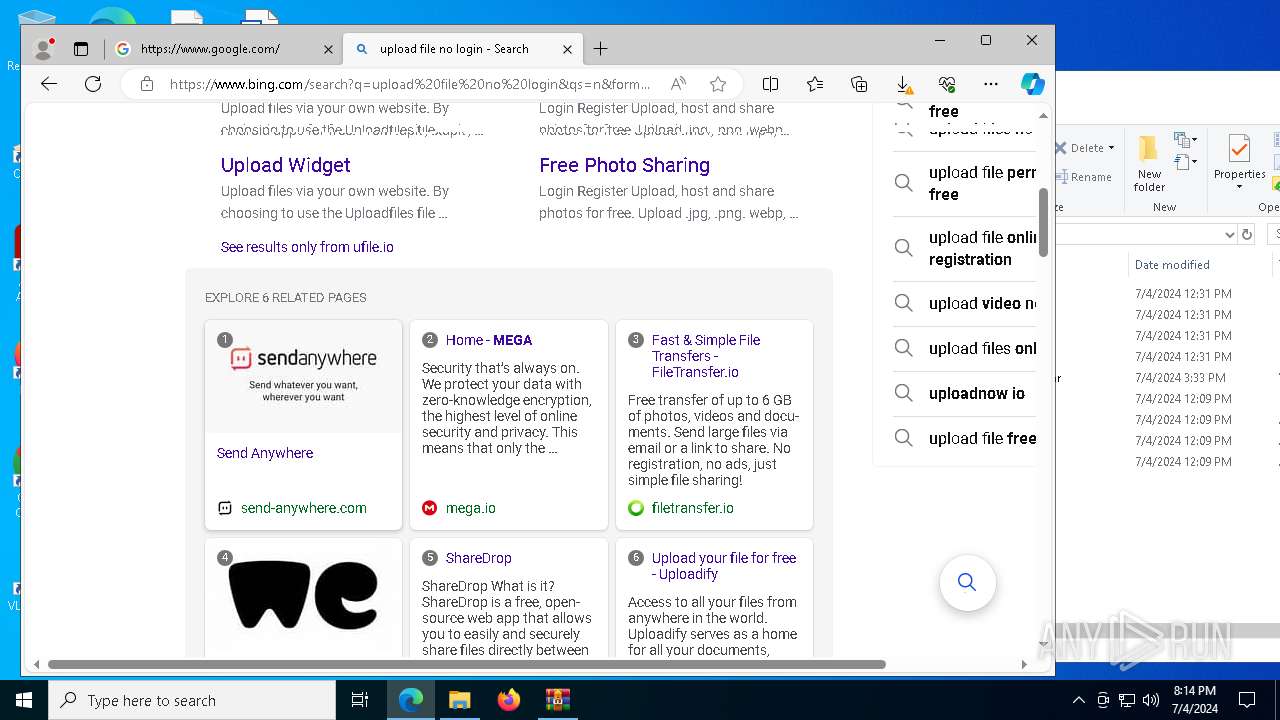Image resolution: width=1280 pixels, height=720 pixels.
Task: Open the WeTransfer logo card
Action: 303,596
